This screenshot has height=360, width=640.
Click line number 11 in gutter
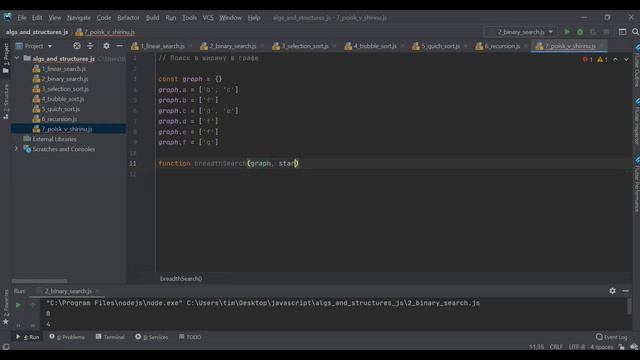[133, 164]
